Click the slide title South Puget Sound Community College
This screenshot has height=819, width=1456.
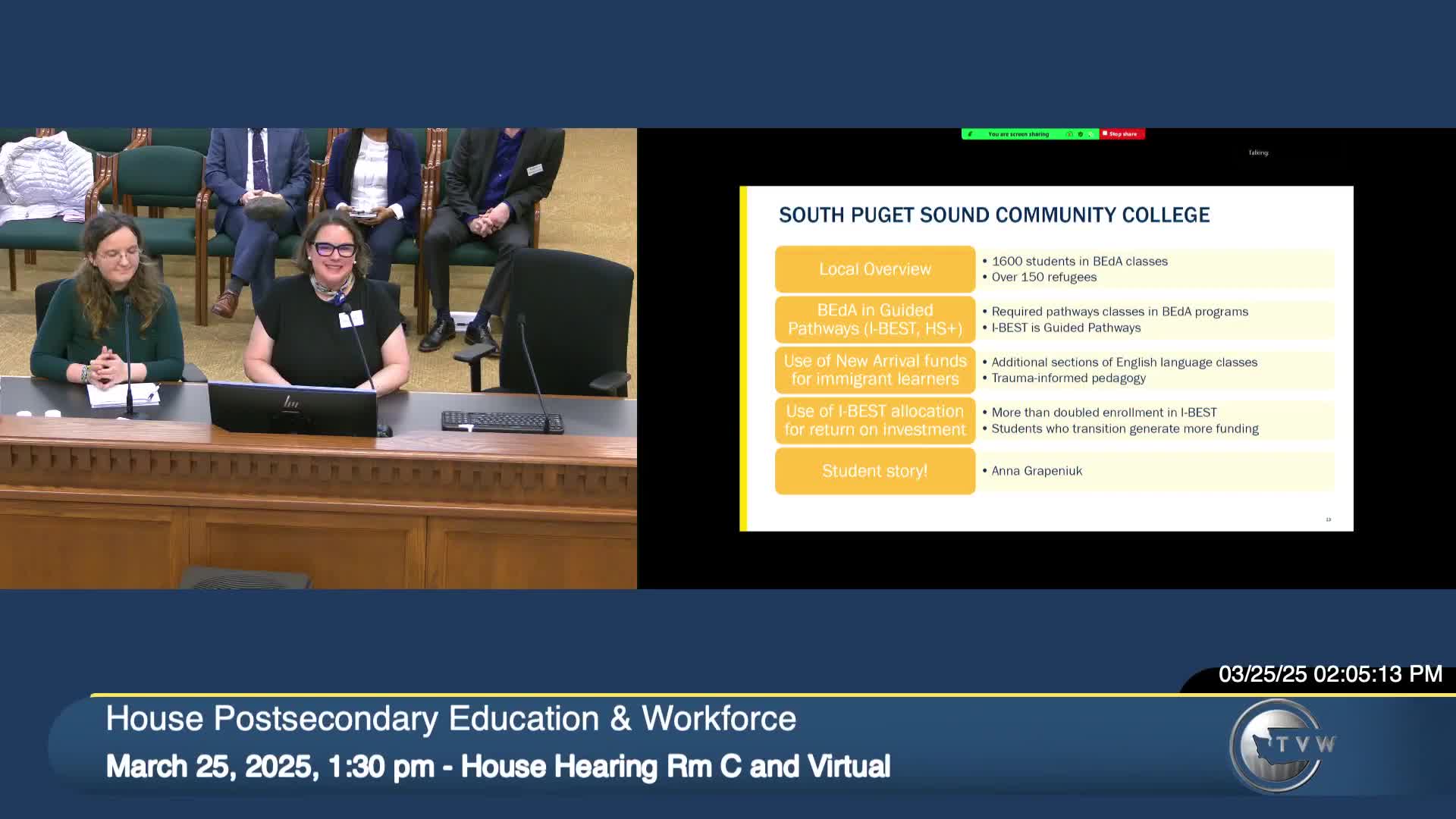(x=993, y=215)
